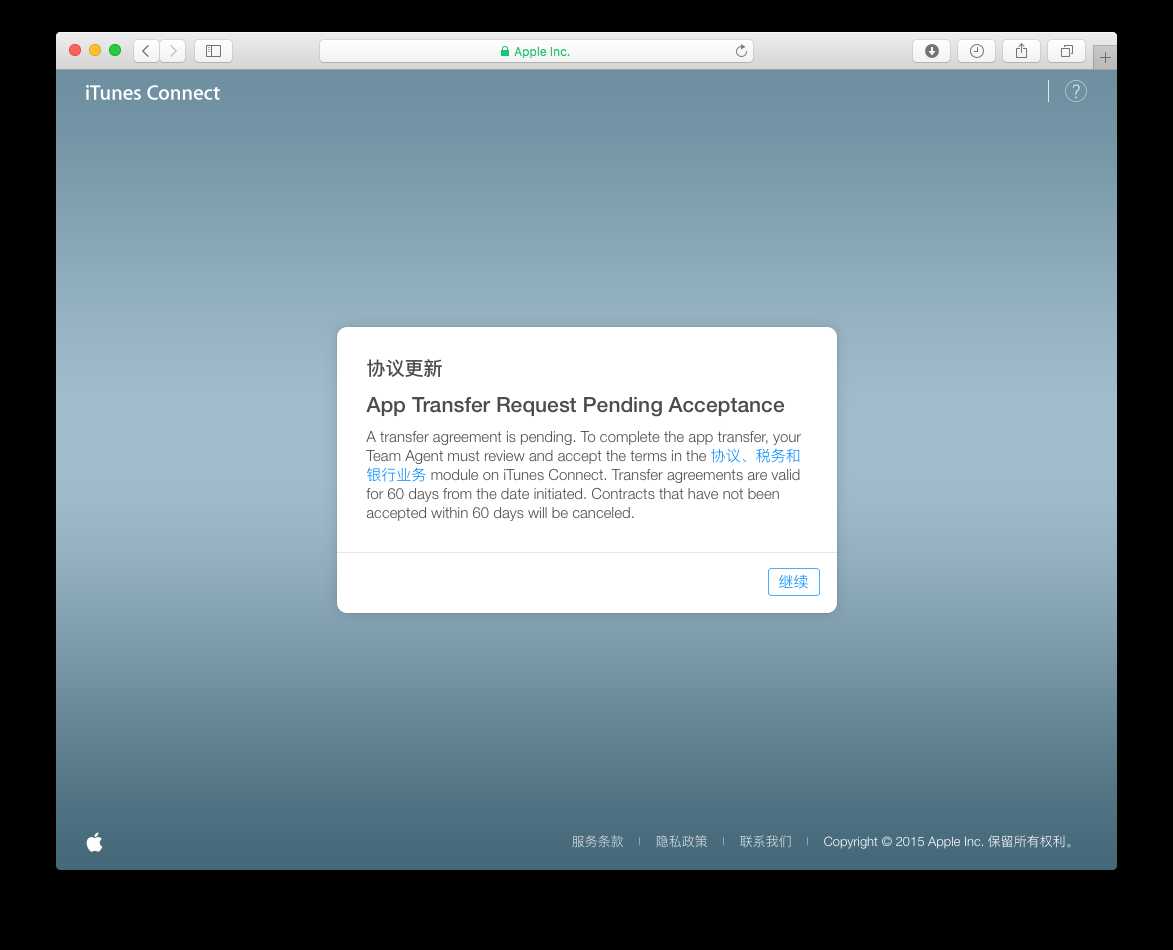Open the Share toolbar button
The width and height of the screenshot is (1173, 950).
1021,51
